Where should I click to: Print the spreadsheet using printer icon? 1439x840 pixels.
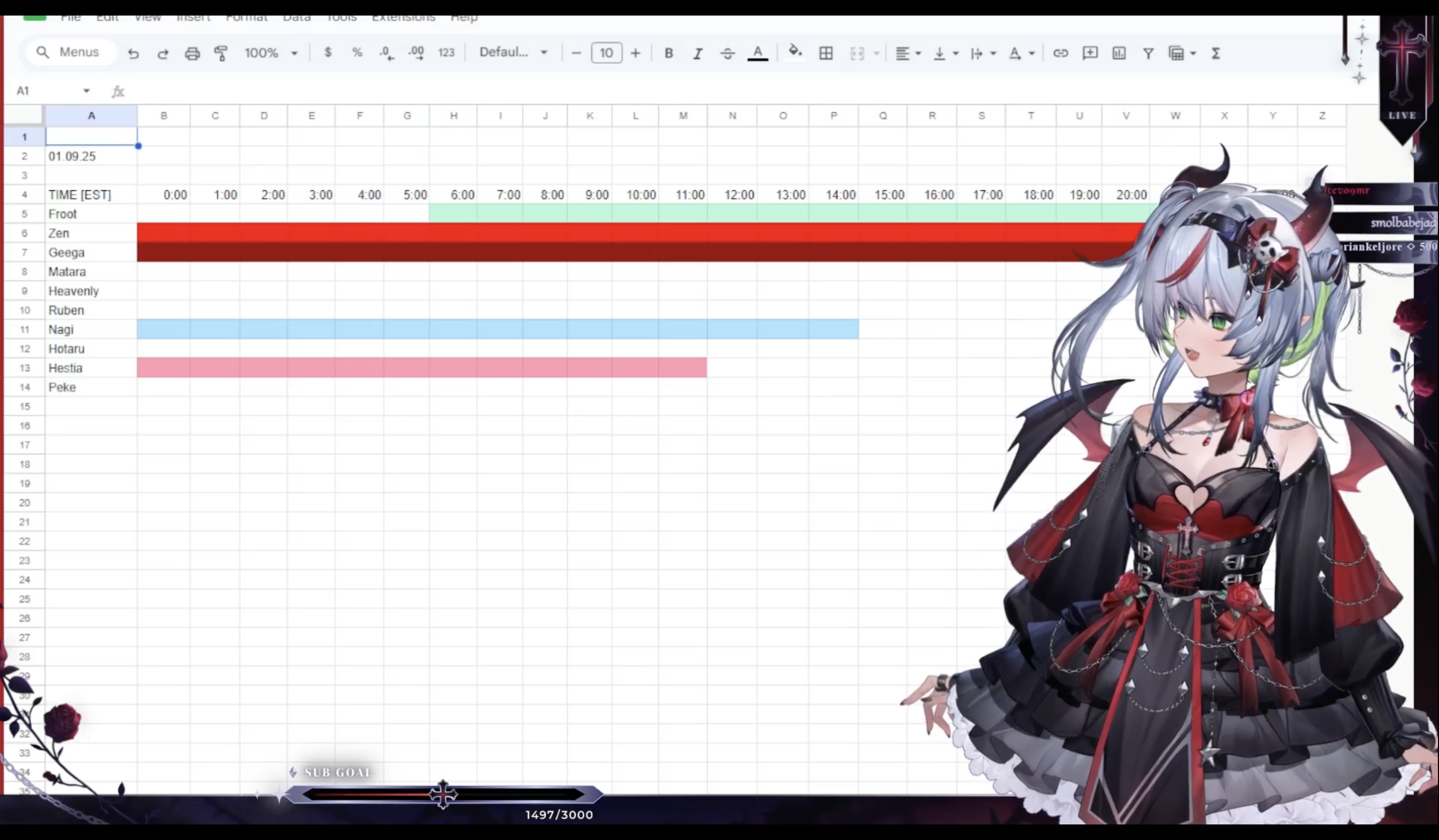tap(192, 53)
